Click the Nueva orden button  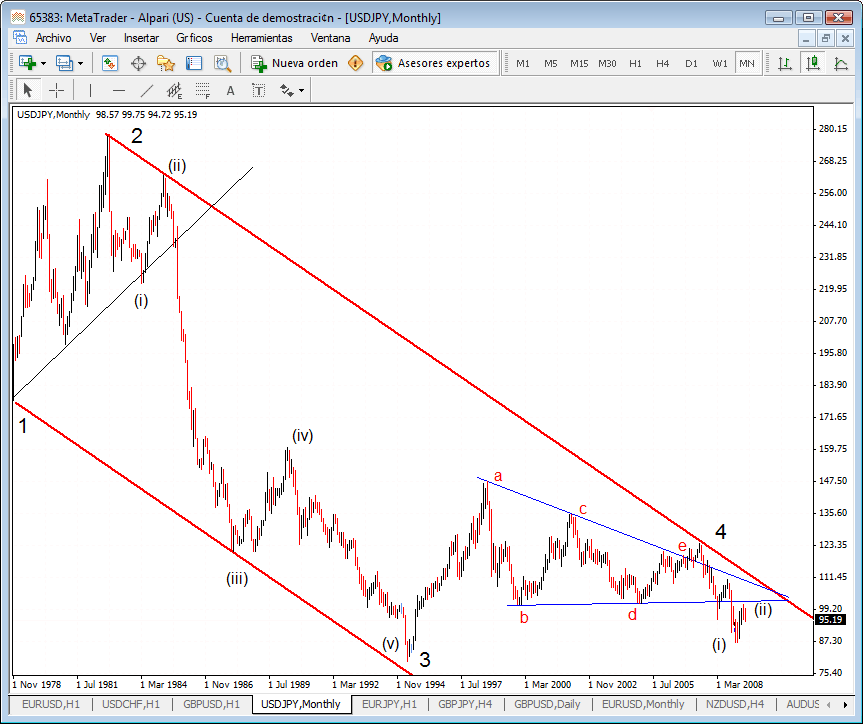click(294, 63)
